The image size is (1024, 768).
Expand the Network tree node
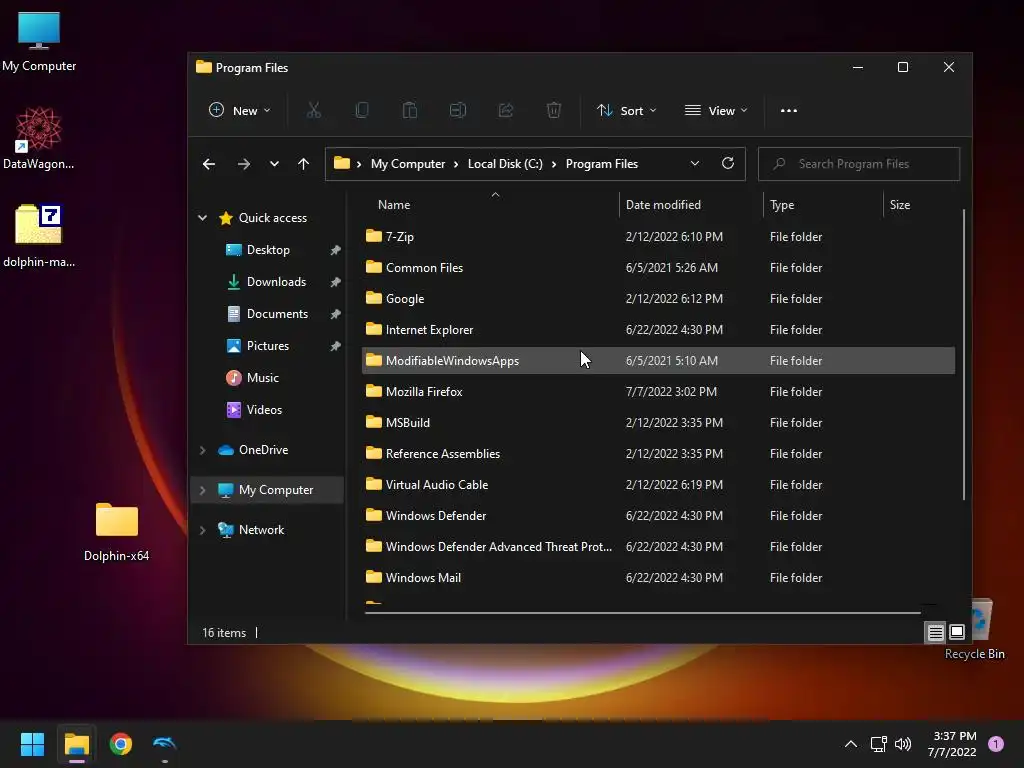tap(202, 530)
